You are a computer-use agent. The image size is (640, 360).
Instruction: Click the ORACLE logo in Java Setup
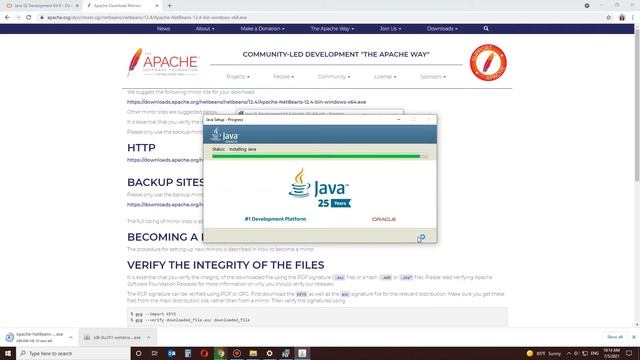(384, 219)
